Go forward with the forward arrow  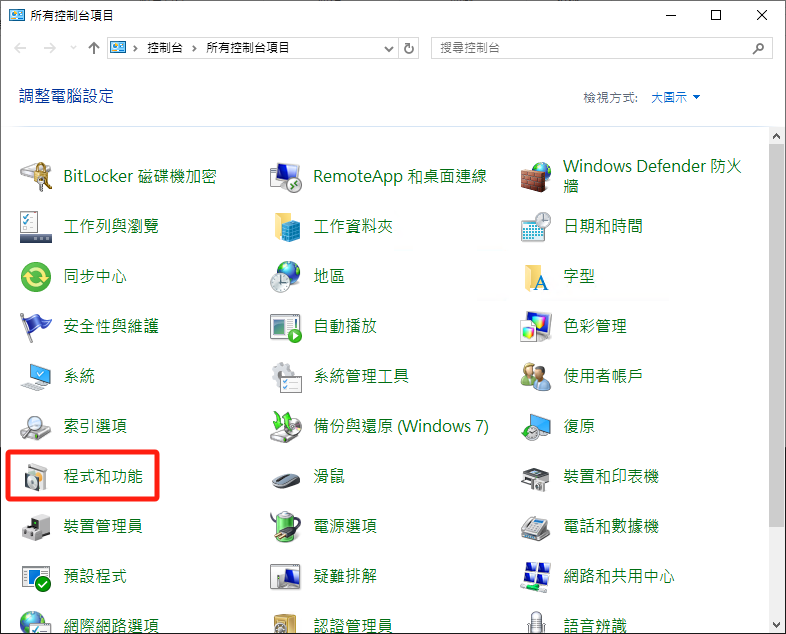pos(50,48)
